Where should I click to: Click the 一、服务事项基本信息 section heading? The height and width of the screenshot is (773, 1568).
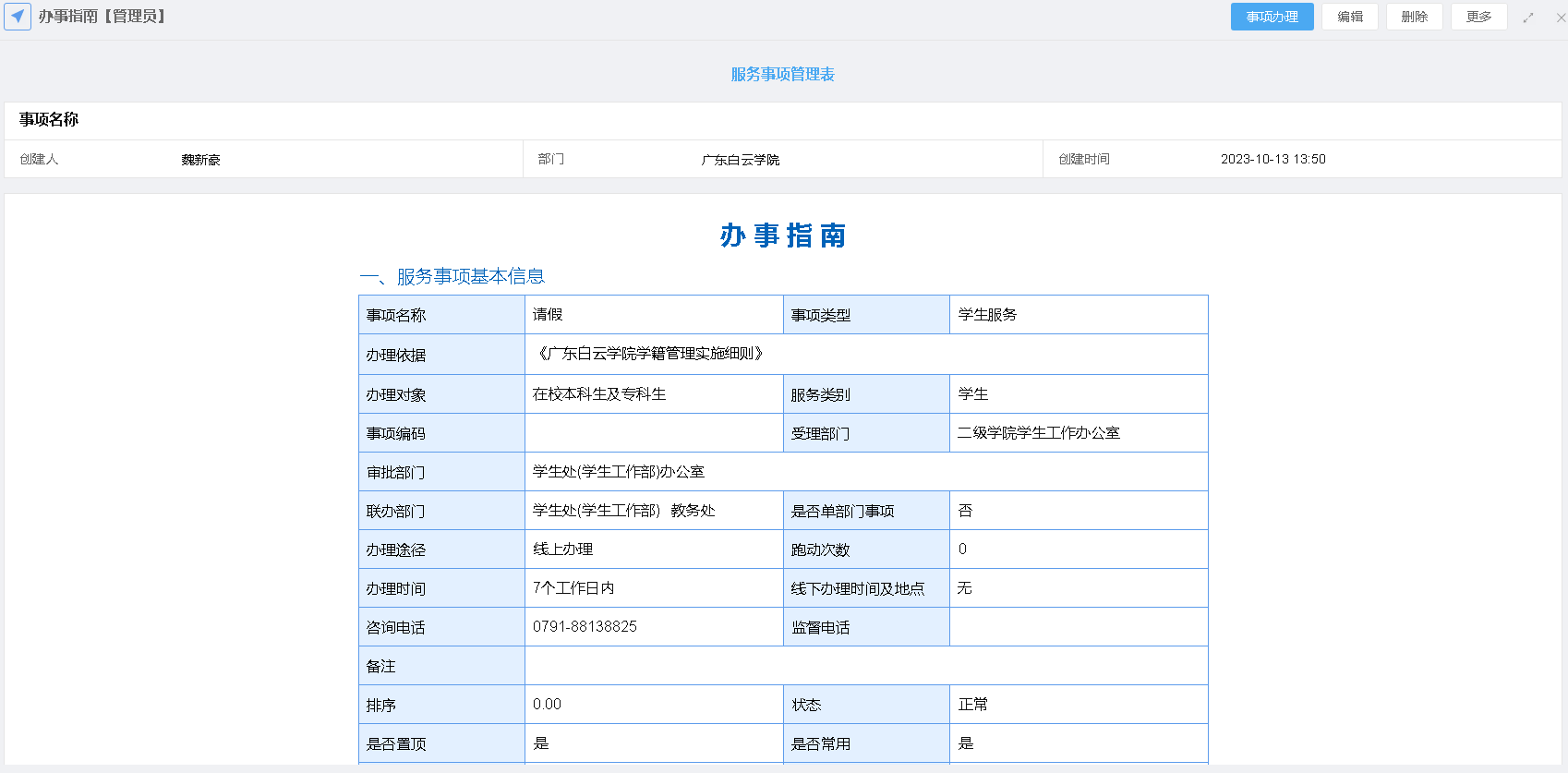pos(452,276)
